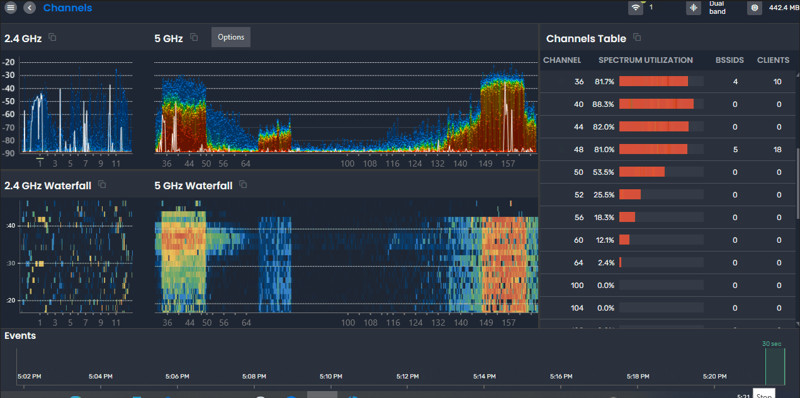This screenshot has height=398, width=800.
Task: Sort by the CHANNEL column header
Action: (x=562, y=60)
